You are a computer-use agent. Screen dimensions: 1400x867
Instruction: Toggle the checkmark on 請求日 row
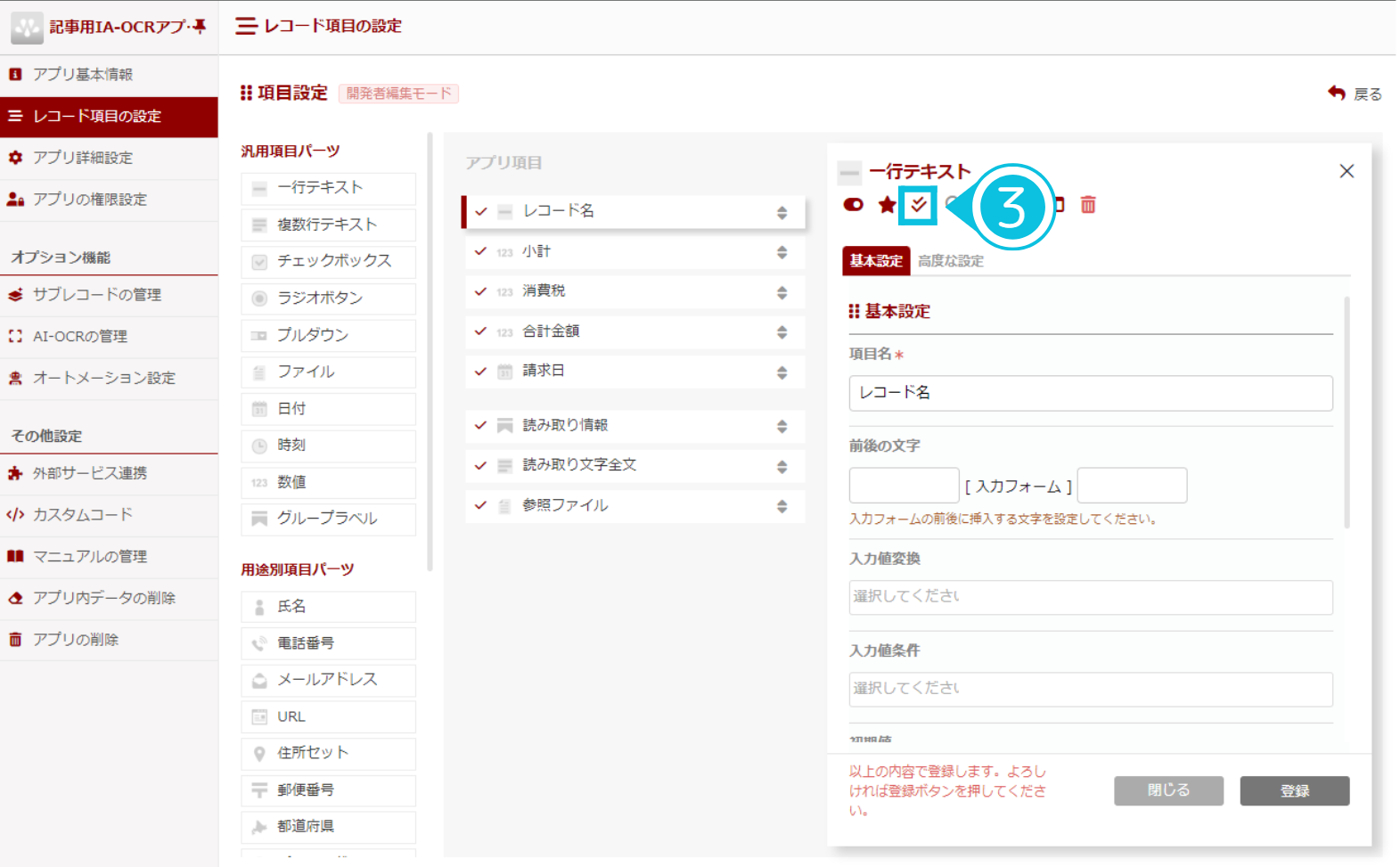point(481,371)
